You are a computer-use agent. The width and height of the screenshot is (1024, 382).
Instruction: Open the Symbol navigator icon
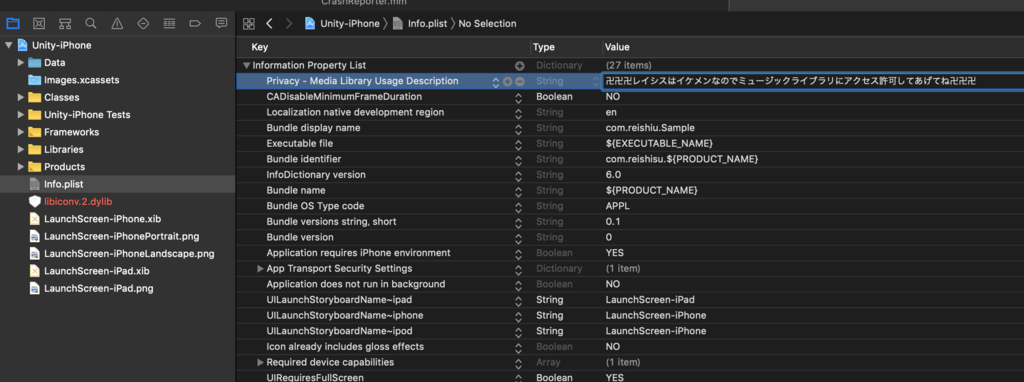click(65, 24)
